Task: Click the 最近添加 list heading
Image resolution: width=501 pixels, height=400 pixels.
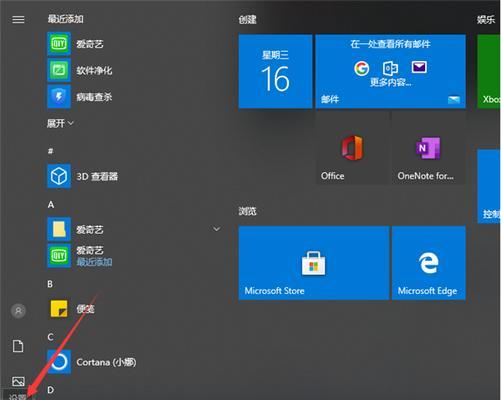Action: tap(65, 19)
